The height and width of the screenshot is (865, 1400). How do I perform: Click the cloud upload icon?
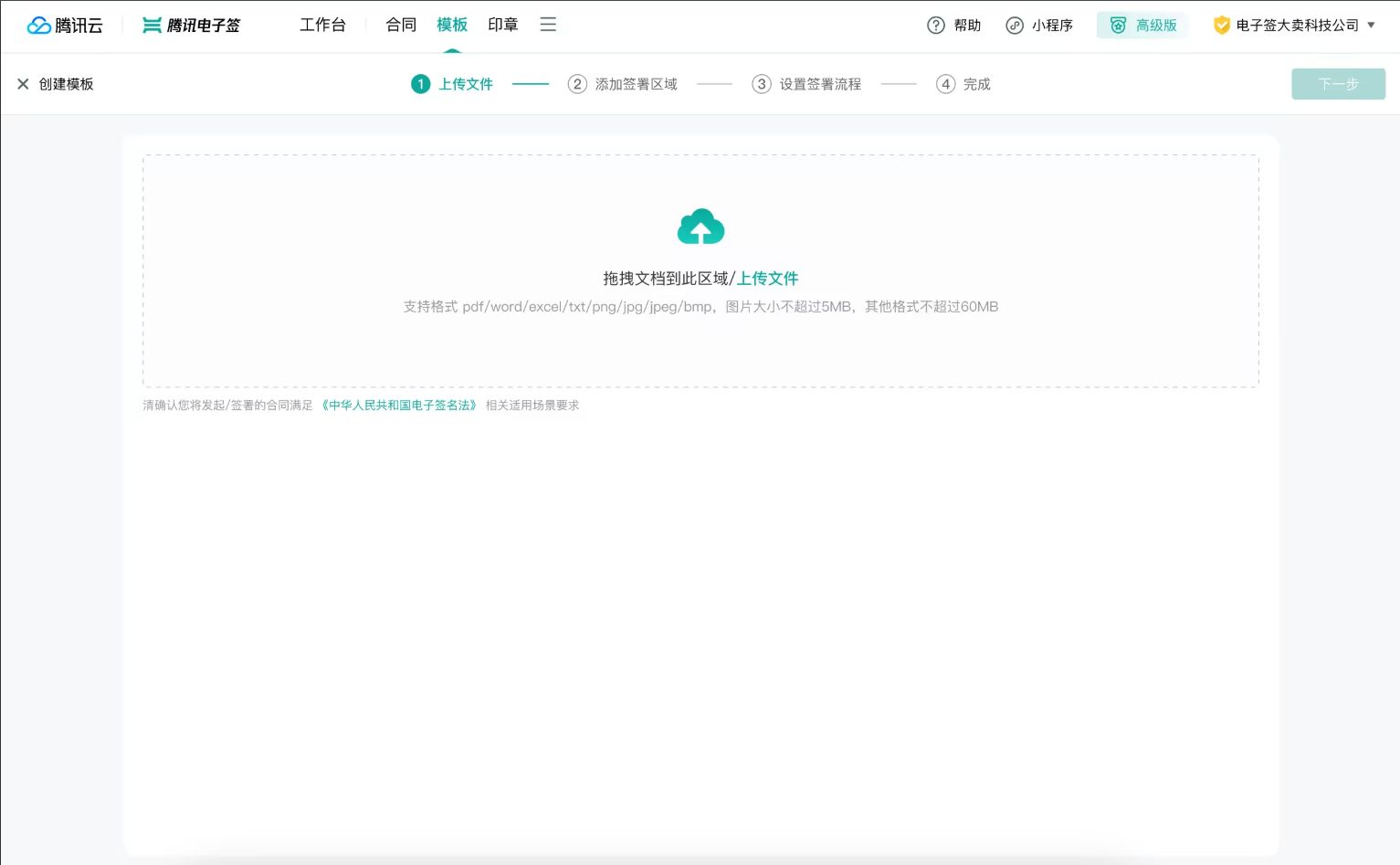click(700, 225)
